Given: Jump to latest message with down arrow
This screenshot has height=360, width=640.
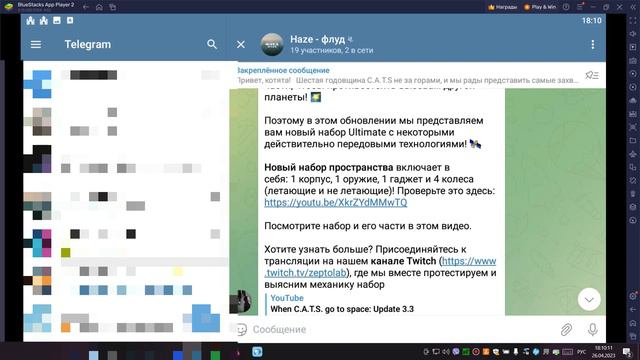Looking at the screenshot, I should [x=589, y=300].
